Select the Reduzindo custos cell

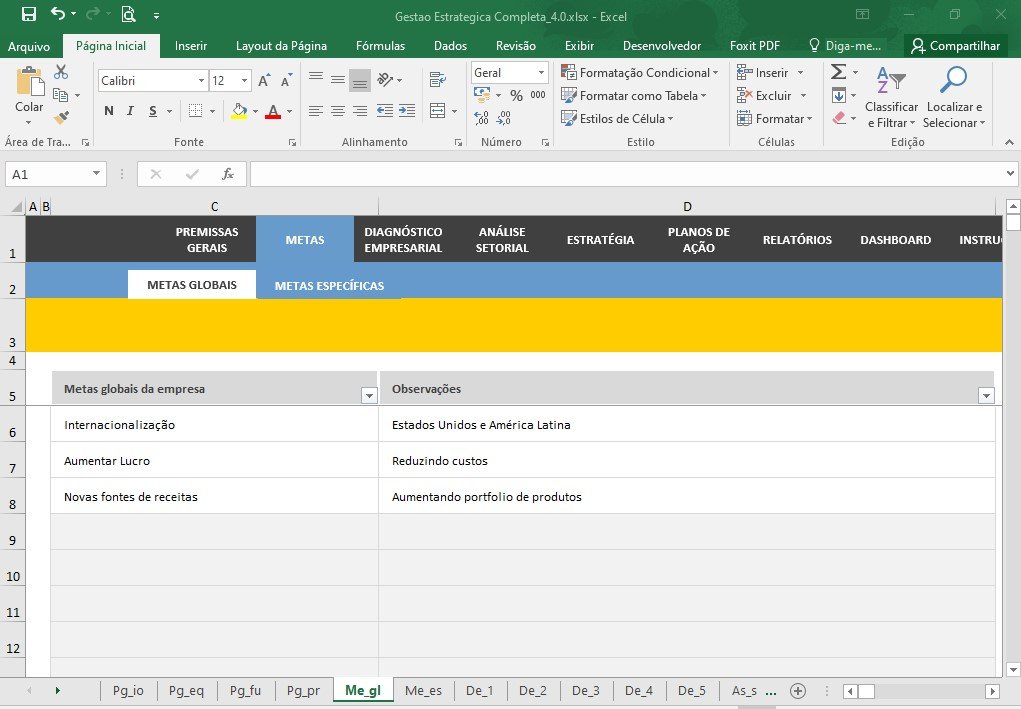click(x=686, y=461)
